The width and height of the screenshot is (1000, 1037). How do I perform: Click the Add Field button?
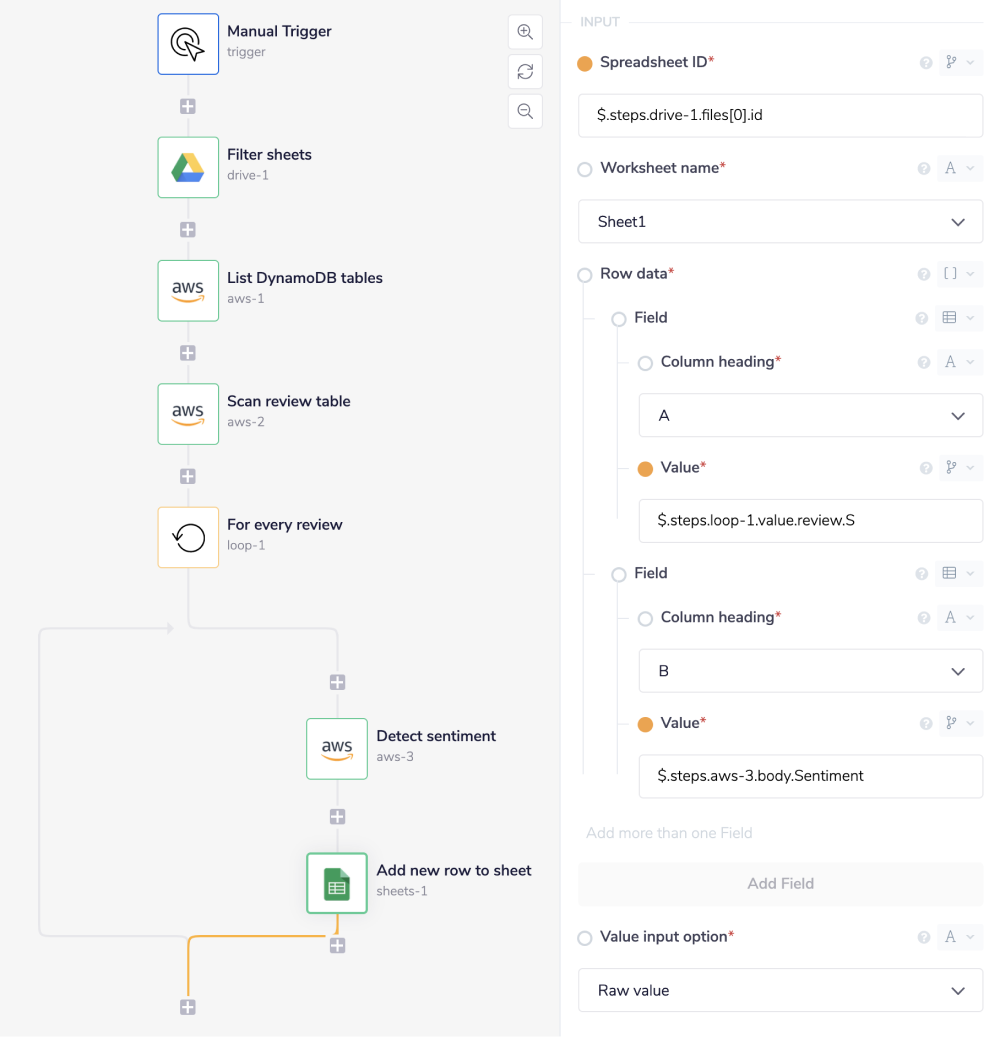pyautogui.click(x=780, y=883)
